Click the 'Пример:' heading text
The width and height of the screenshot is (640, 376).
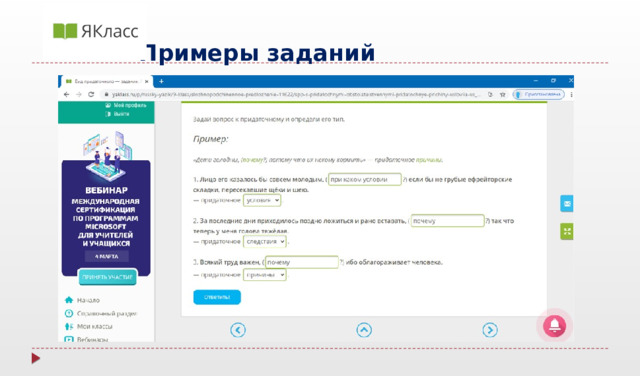(x=211, y=139)
